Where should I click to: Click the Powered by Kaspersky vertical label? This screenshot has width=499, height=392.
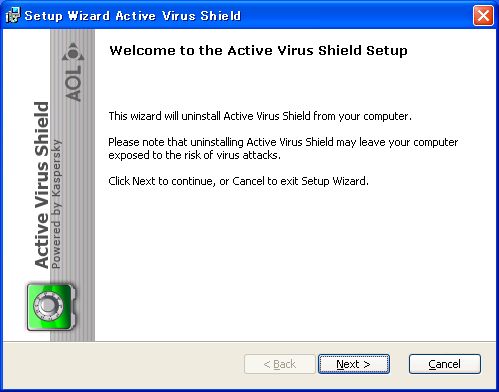(x=56, y=204)
